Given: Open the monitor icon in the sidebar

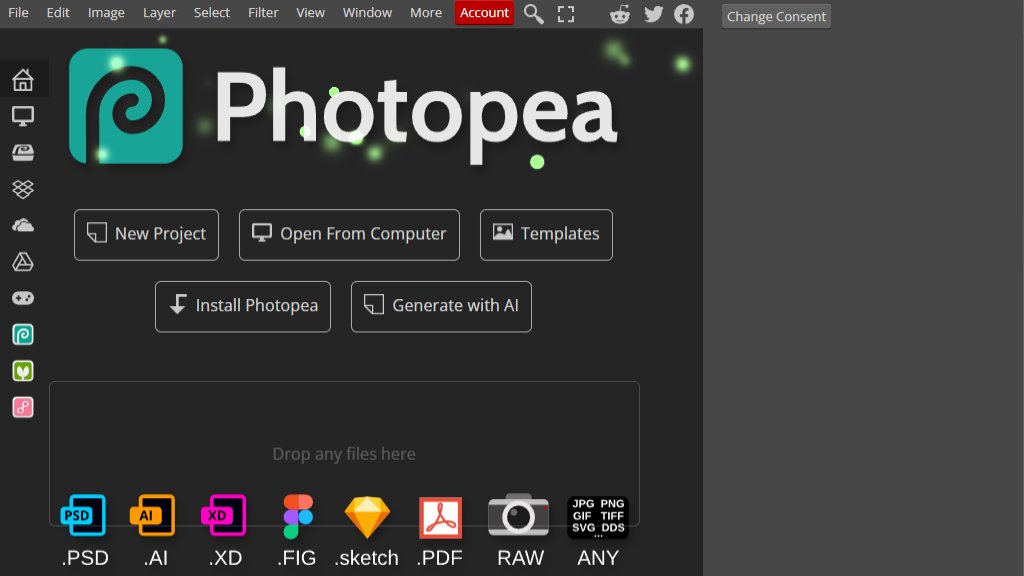Looking at the screenshot, I should (22, 115).
